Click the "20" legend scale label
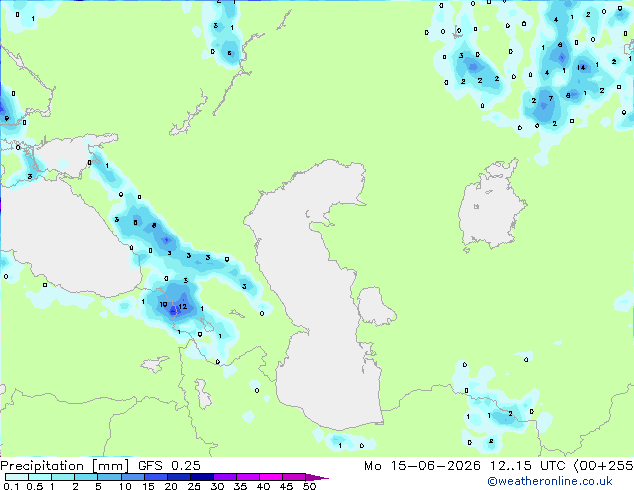This screenshot has height=490, width=634. click(x=171, y=486)
